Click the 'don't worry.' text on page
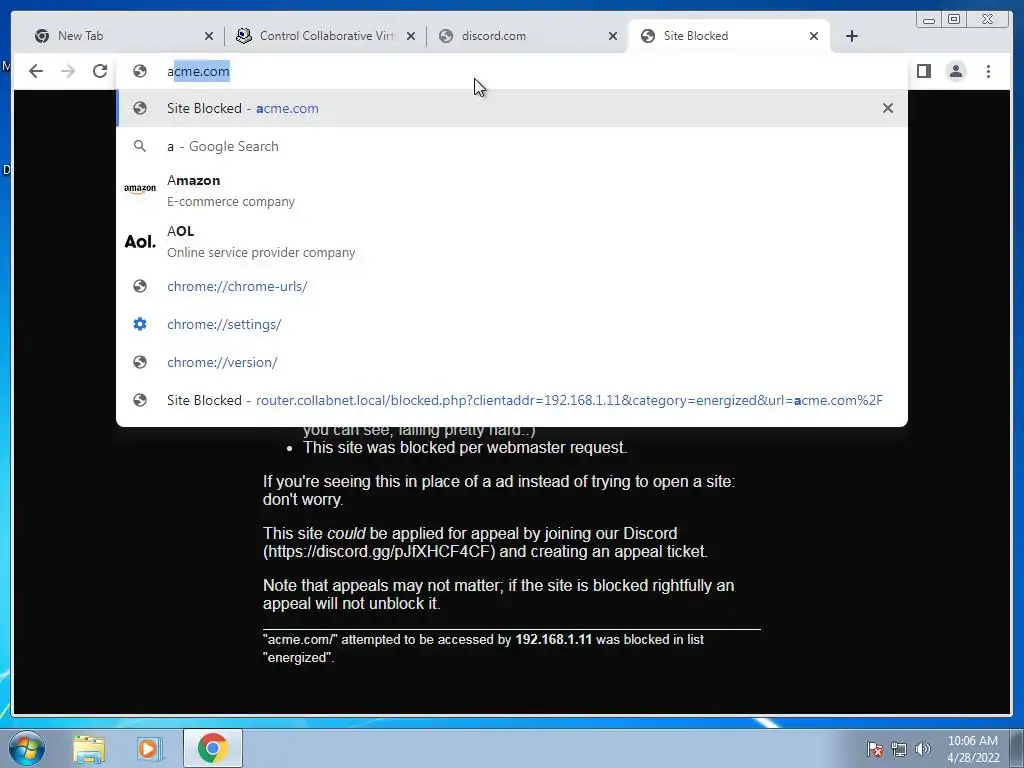The image size is (1024, 768). point(303,500)
